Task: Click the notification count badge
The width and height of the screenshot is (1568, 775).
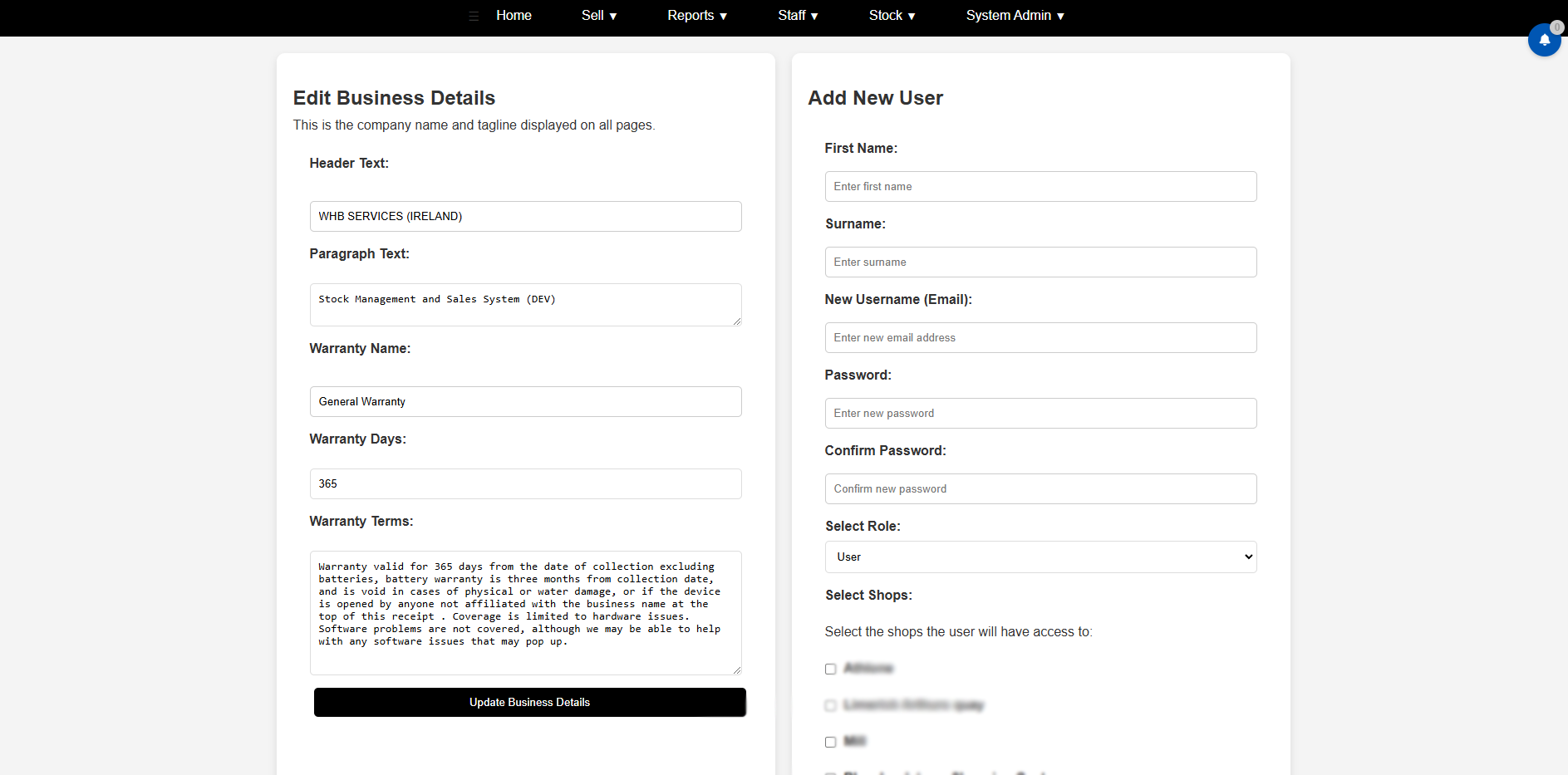Action: (1556, 27)
